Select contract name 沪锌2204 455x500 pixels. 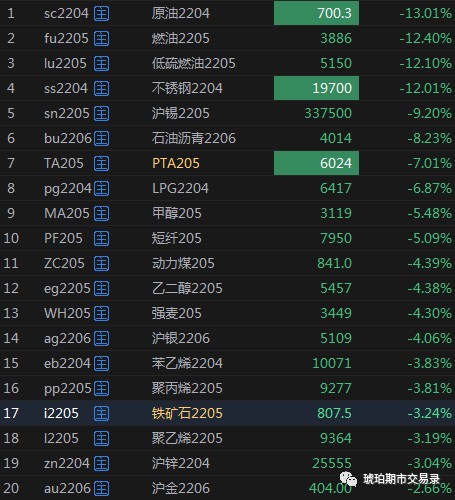pyautogui.click(x=181, y=463)
